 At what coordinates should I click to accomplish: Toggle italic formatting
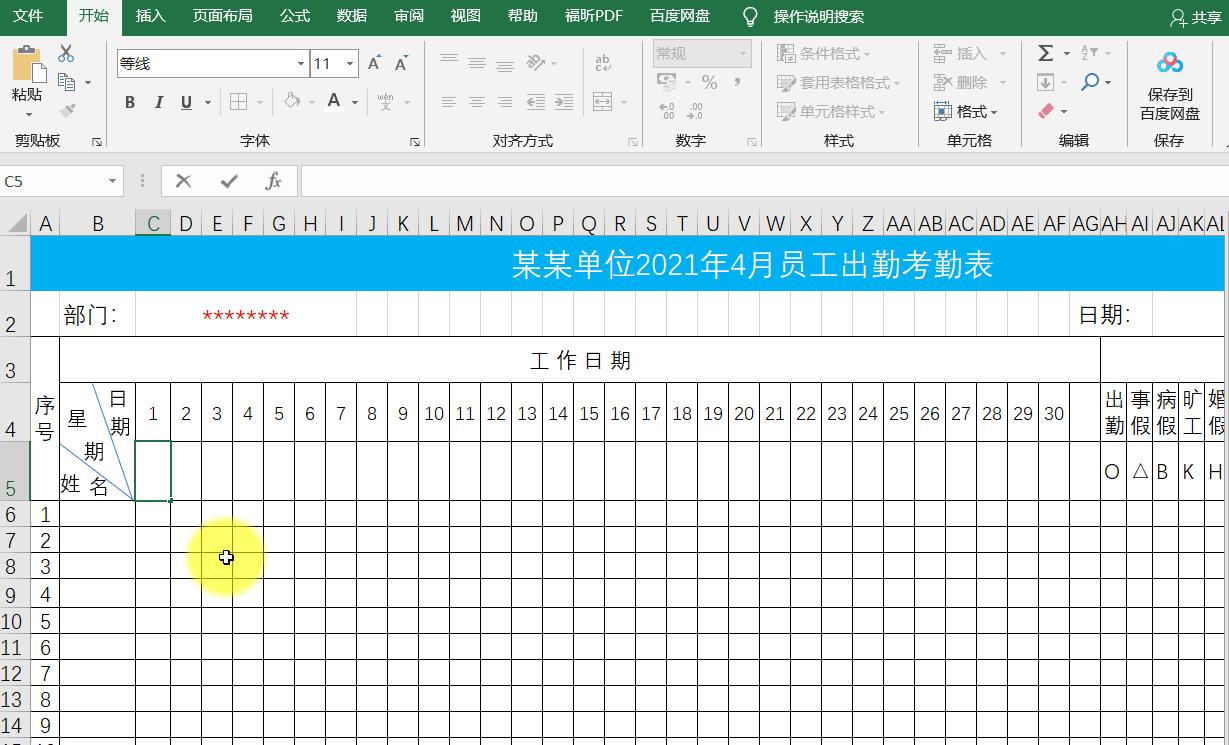pyautogui.click(x=160, y=102)
